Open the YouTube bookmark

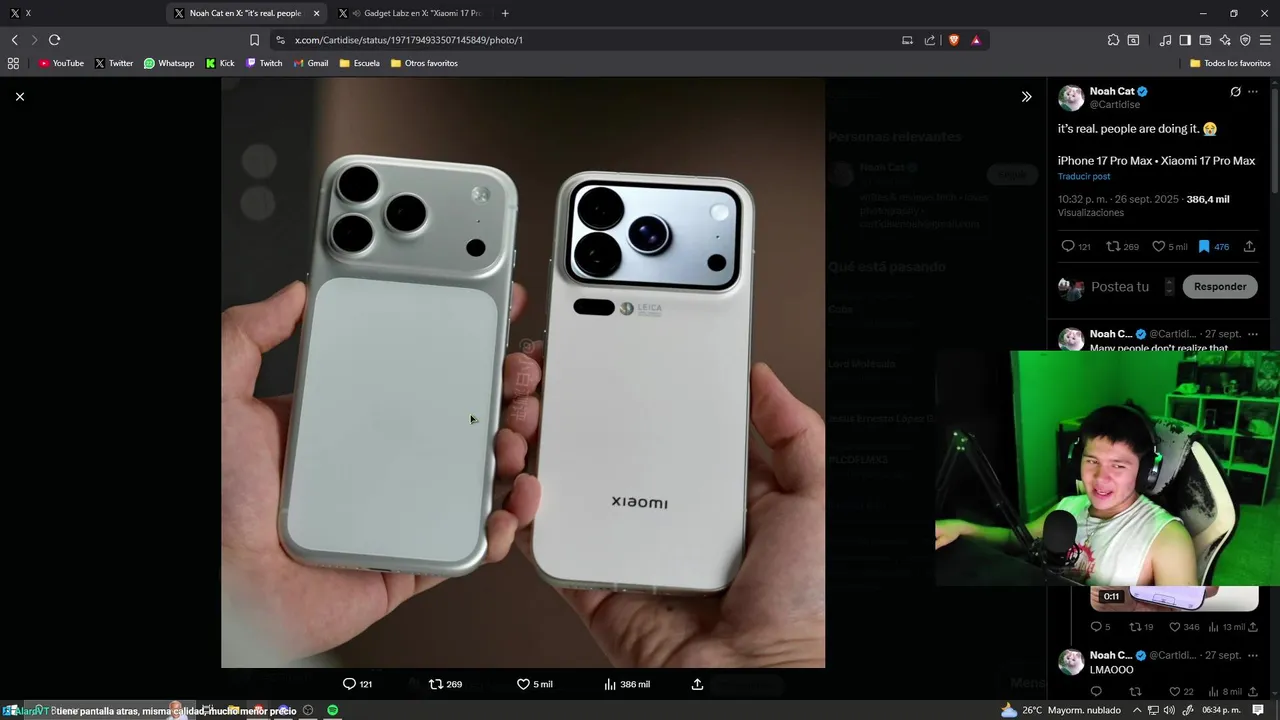click(x=61, y=63)
